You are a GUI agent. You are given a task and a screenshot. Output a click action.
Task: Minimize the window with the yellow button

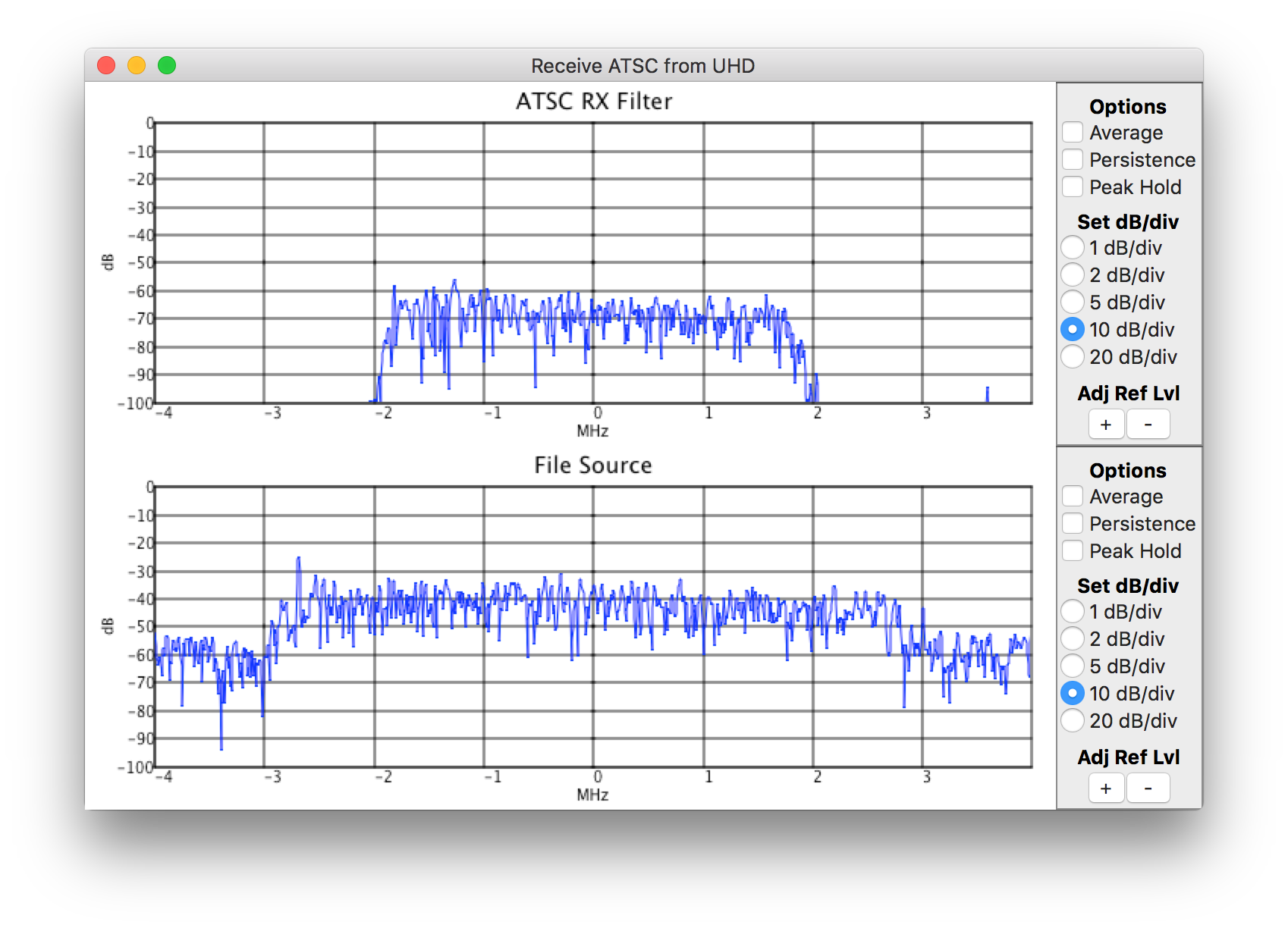coord(137,65)
